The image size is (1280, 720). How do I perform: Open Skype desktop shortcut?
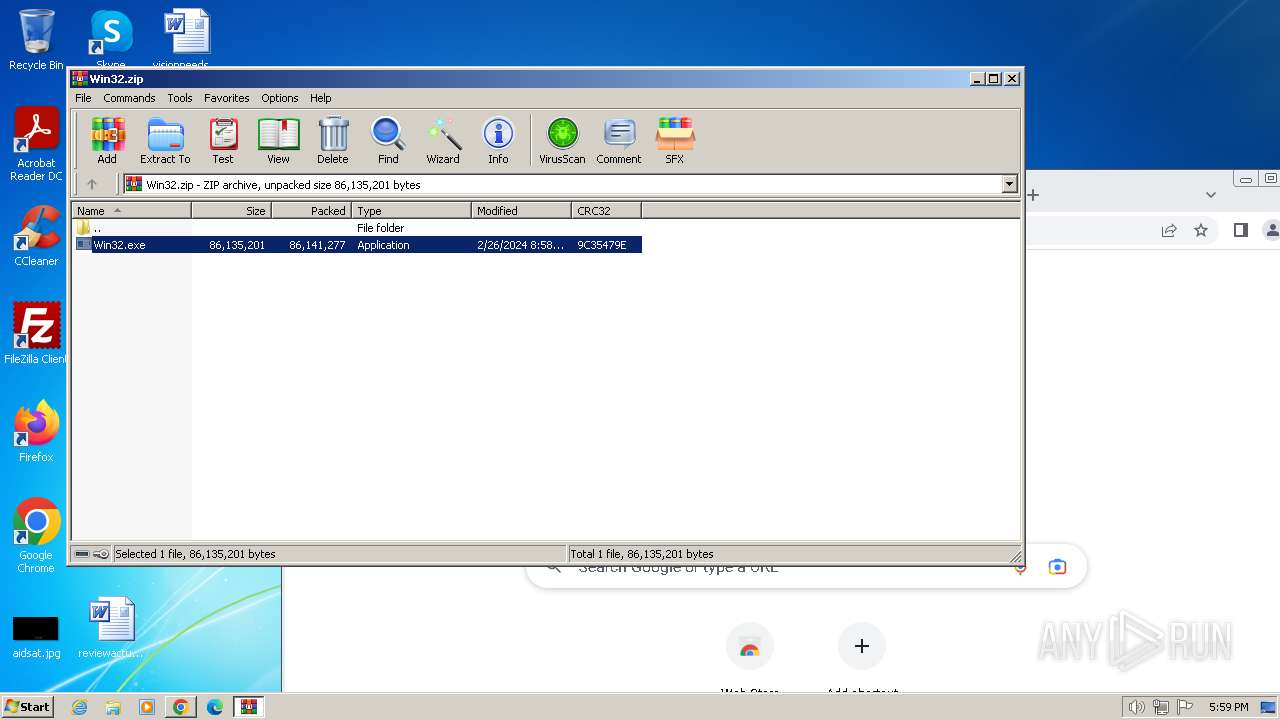tap(110, 40)
